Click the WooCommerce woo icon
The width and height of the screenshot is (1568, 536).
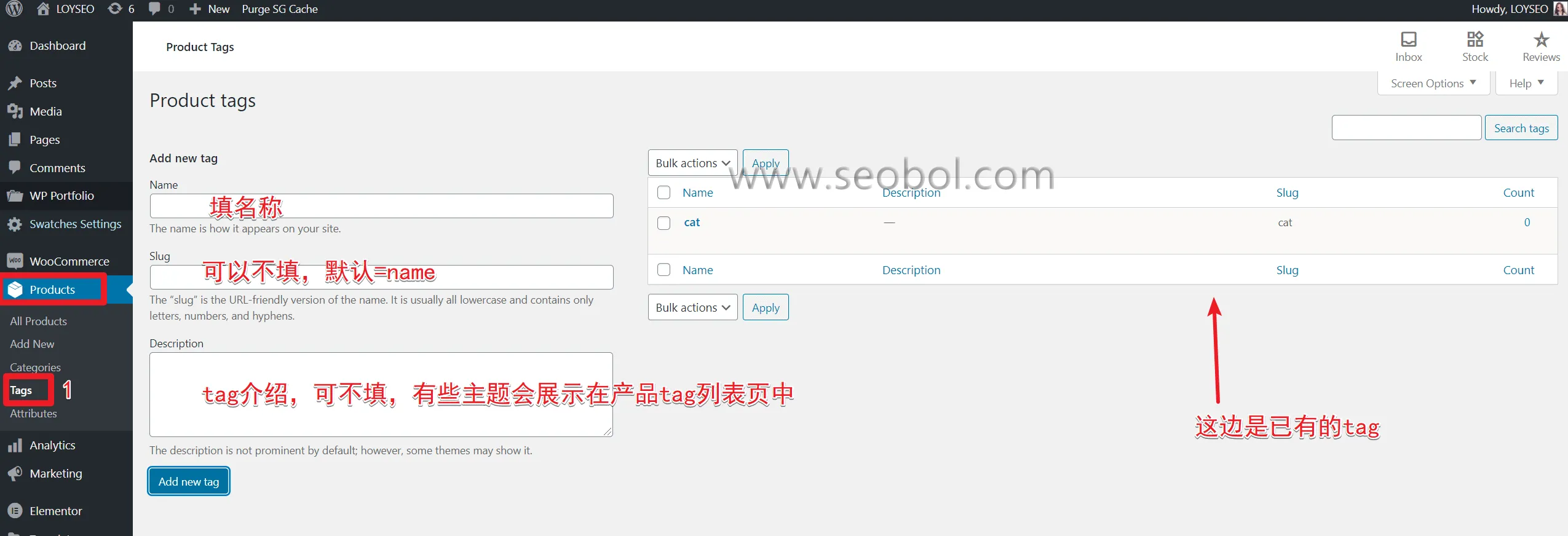pos(15,261)
